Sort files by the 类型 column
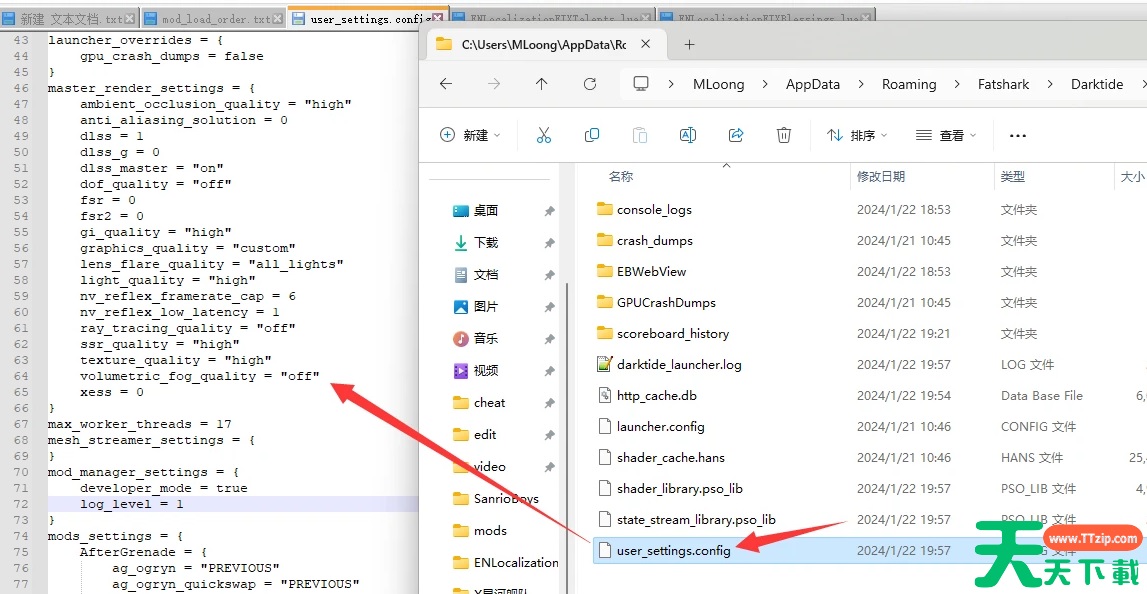The height and width of the screenshot is (594, 1147). pos(1013,176)
